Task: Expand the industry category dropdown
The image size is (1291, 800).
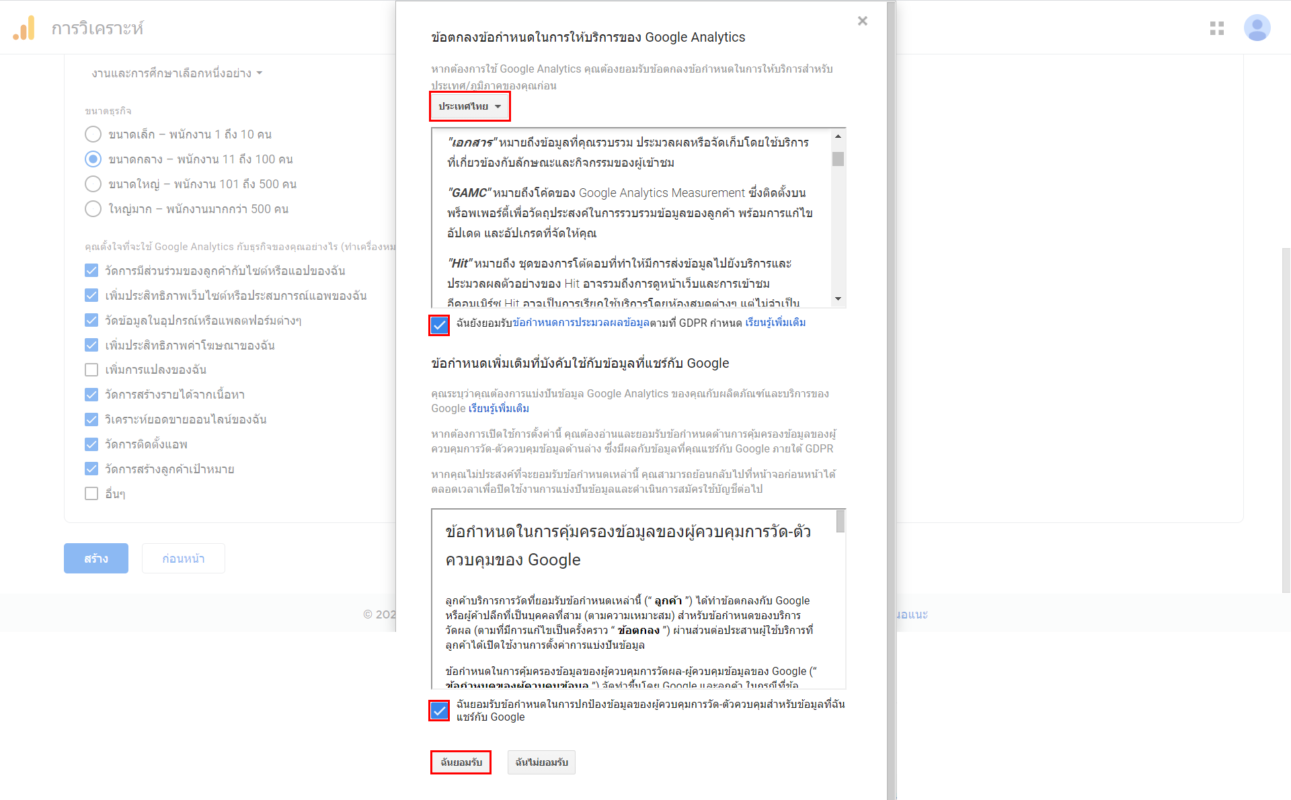Action: pos(177,73)
